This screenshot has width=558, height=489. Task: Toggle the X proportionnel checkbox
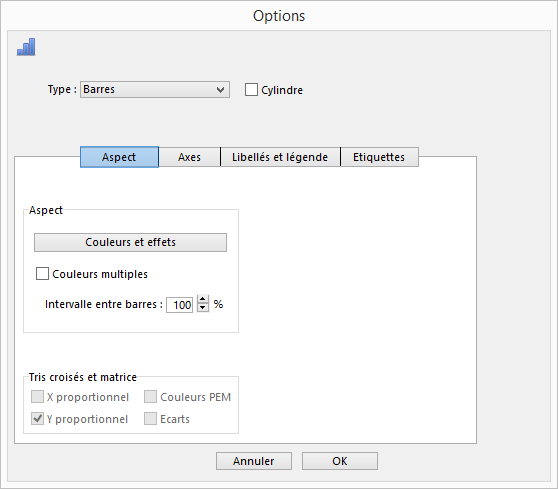pyautogui.click(x=37, y=396)
